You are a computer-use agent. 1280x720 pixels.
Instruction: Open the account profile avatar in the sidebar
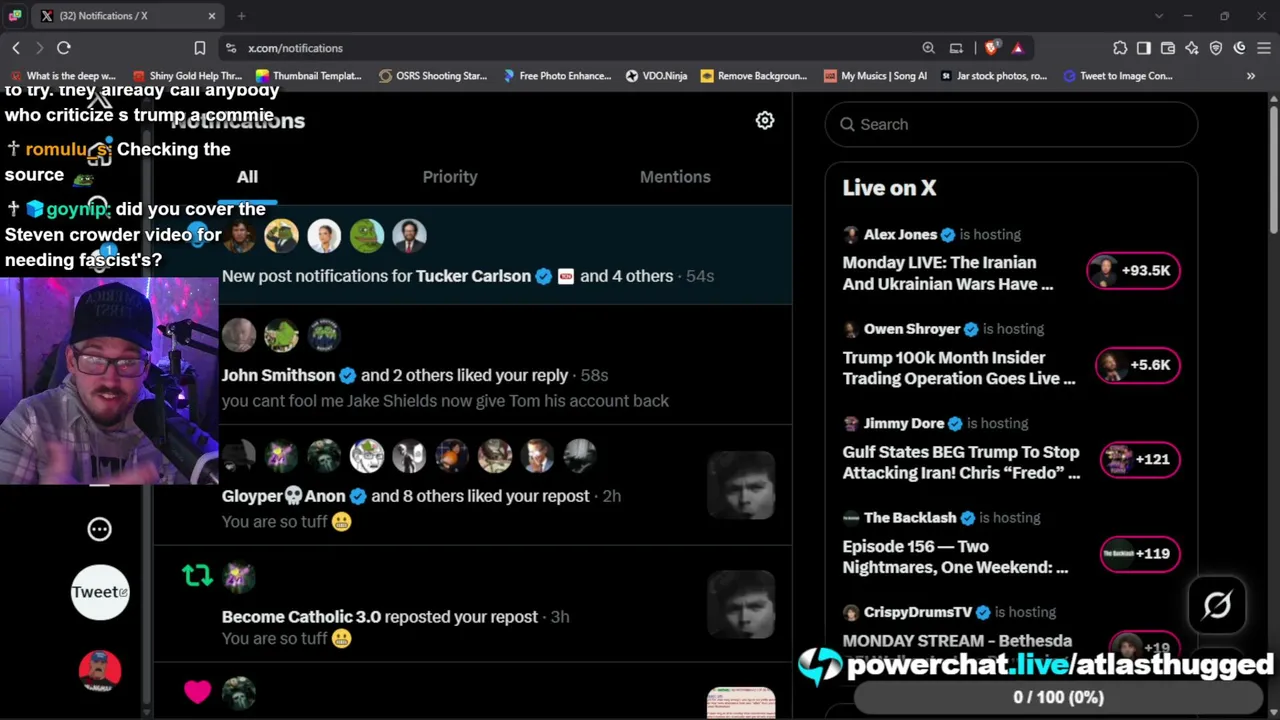pos(99,671)
